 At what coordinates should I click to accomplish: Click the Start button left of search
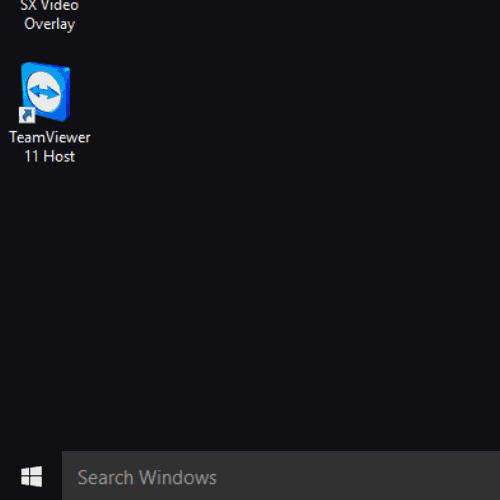tap(31, 476)
